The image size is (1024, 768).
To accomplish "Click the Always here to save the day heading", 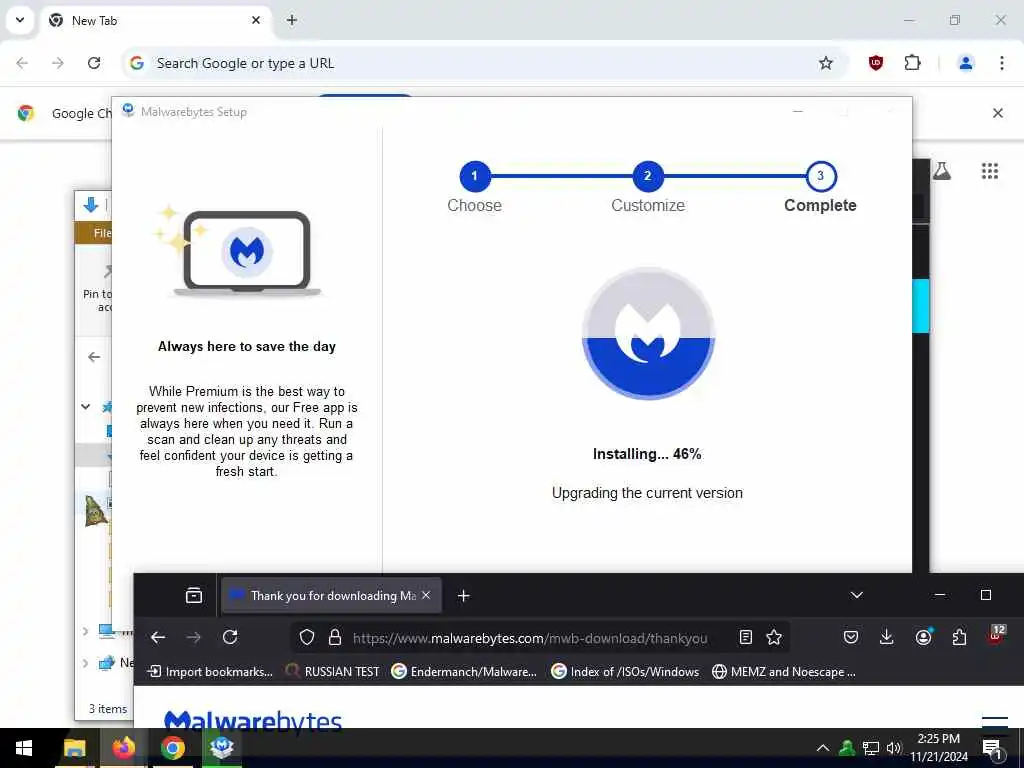I will pyautogui.click(x=247, y=347).
